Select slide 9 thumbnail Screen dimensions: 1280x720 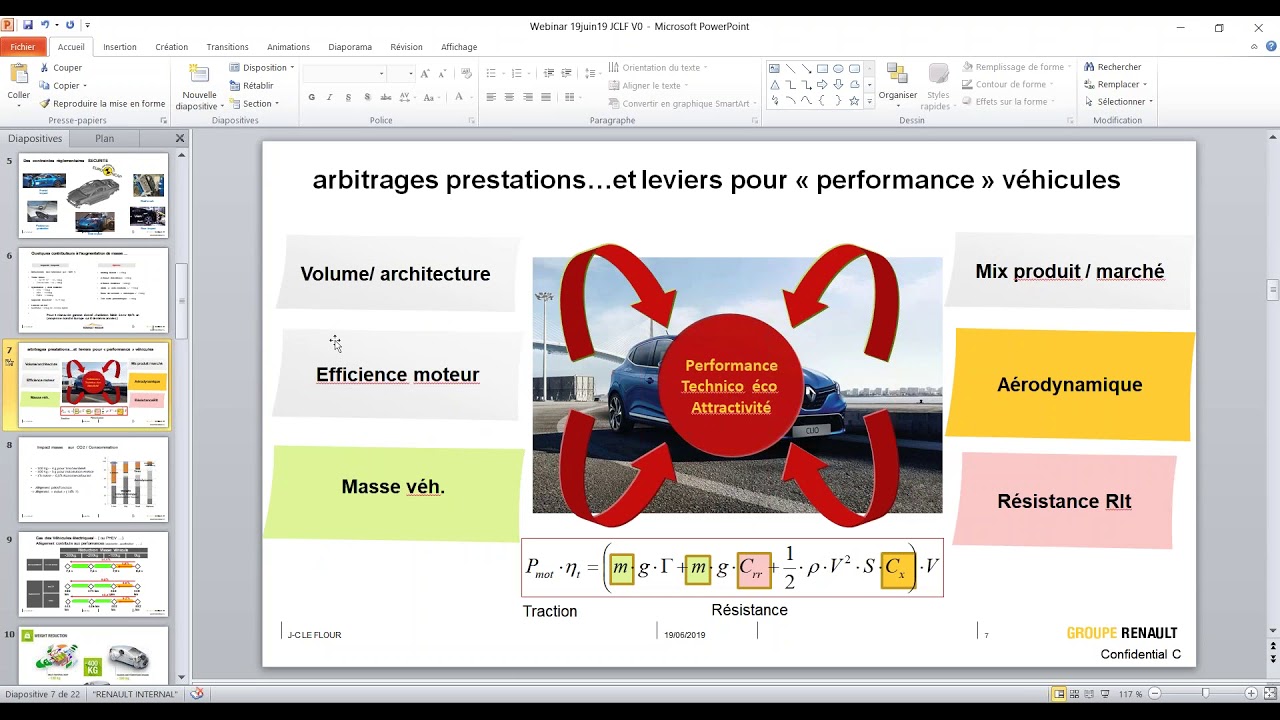pyautogui.click(x=94, y=574)
